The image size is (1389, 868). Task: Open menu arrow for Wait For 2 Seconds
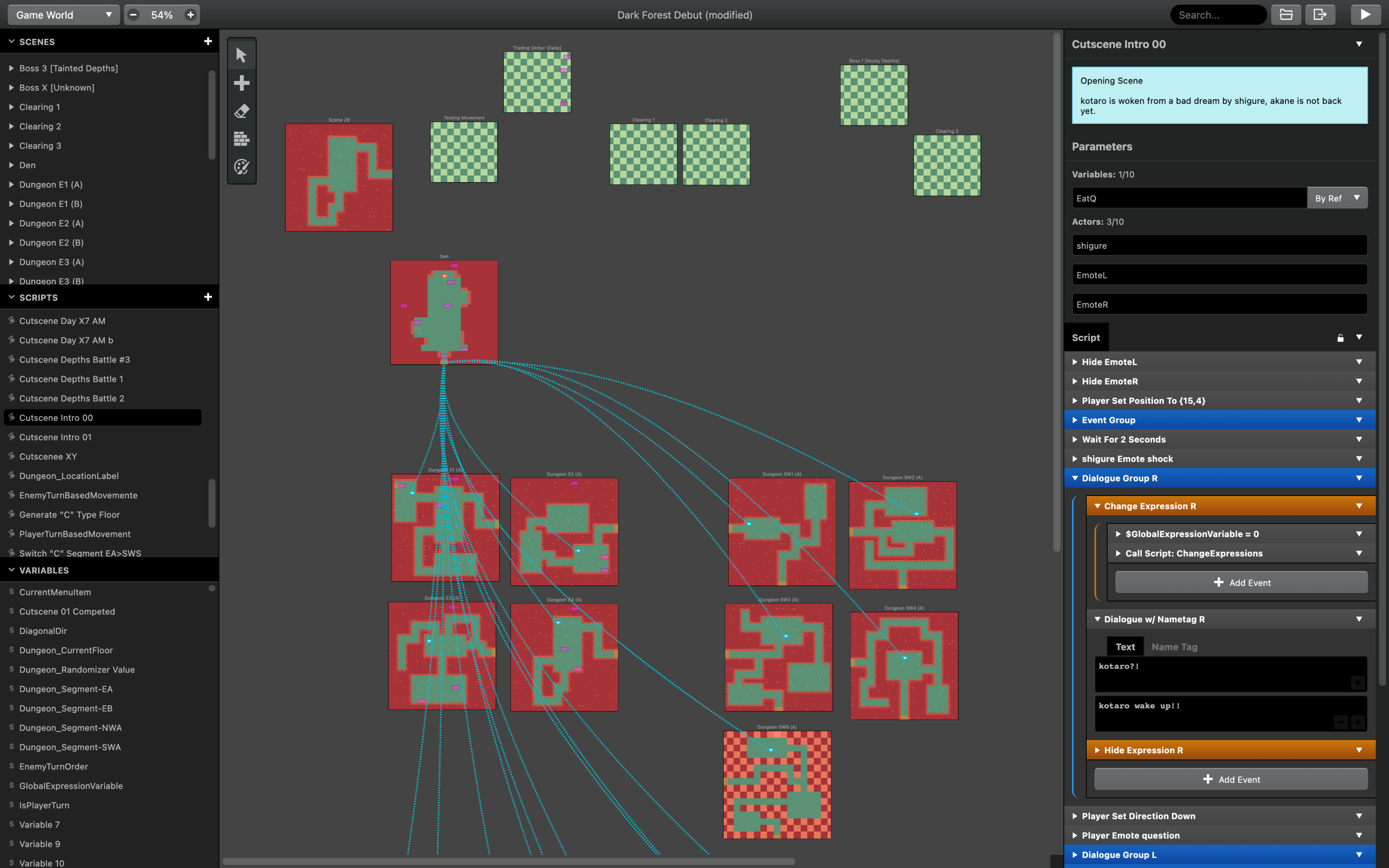coord(1358,439)
